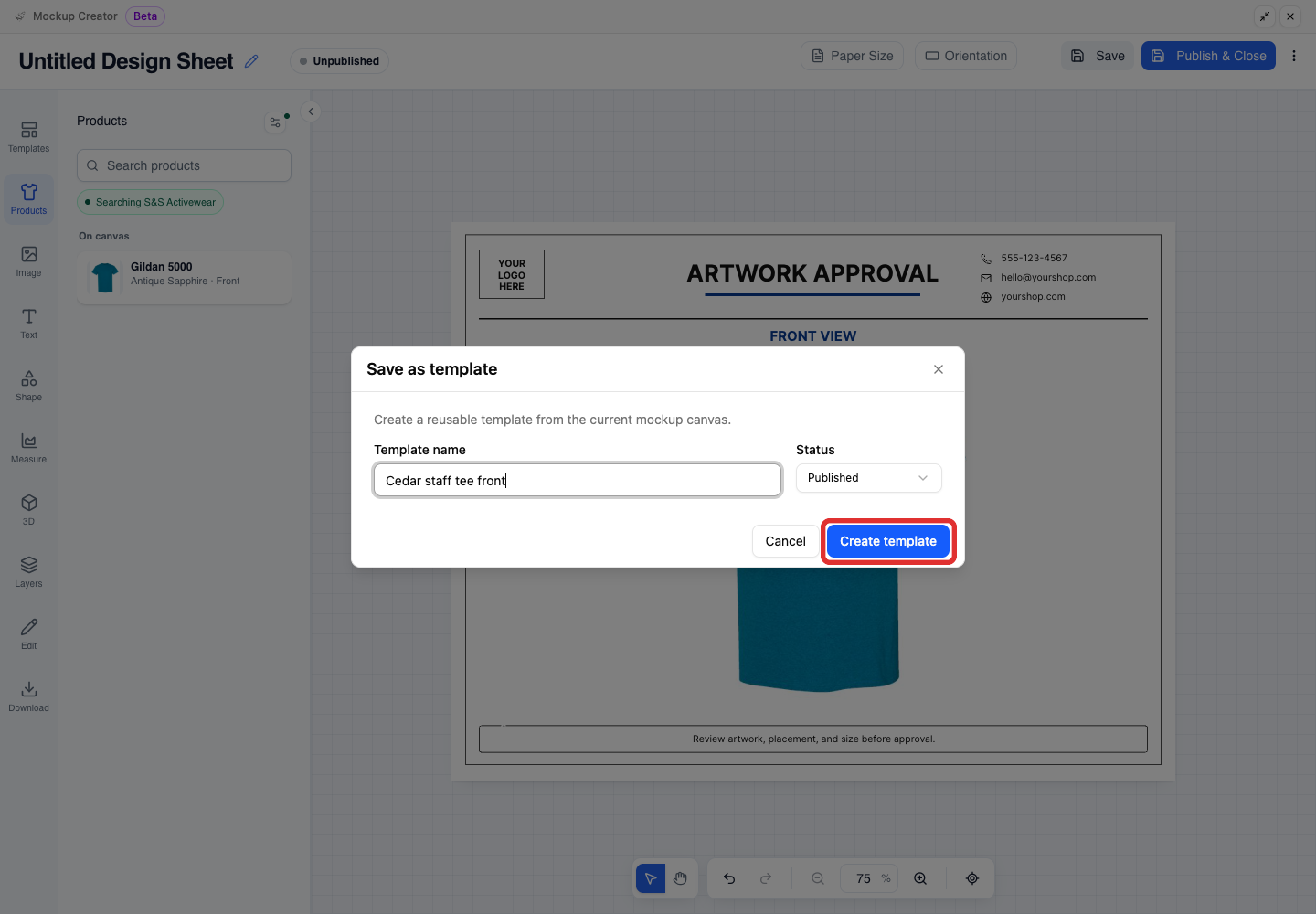Image resolution: width=1316 pixels, height=914 pixels.
Task: Click the hello@yourshop.com text on canvas
Action: [1048, 277]
